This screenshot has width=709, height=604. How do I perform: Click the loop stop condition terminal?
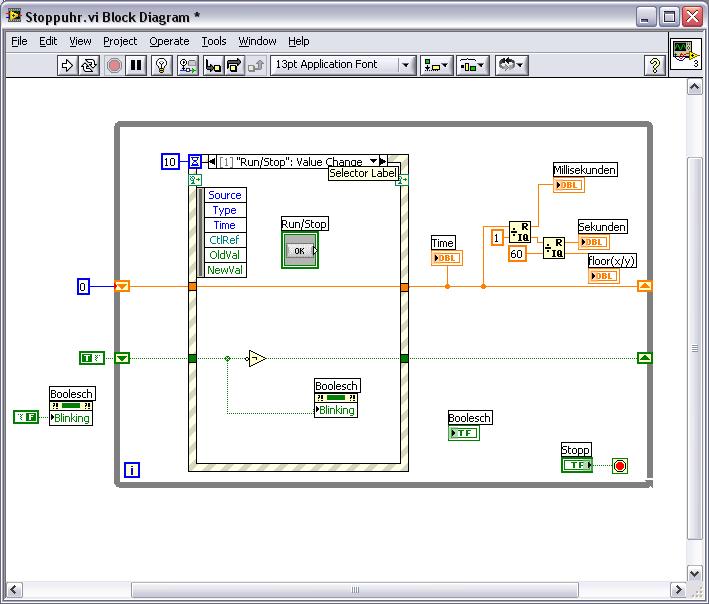tap(619, 466)
